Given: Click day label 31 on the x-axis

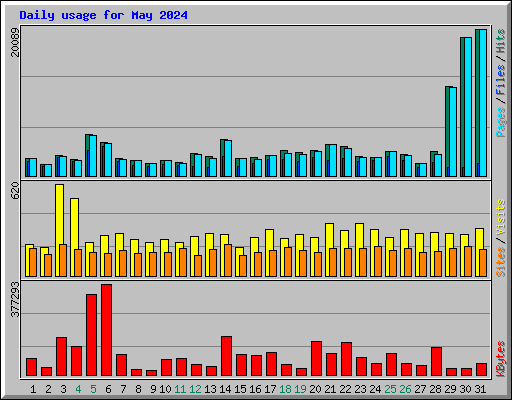Looking at the screenshot, I should click(x=480, y=389).
